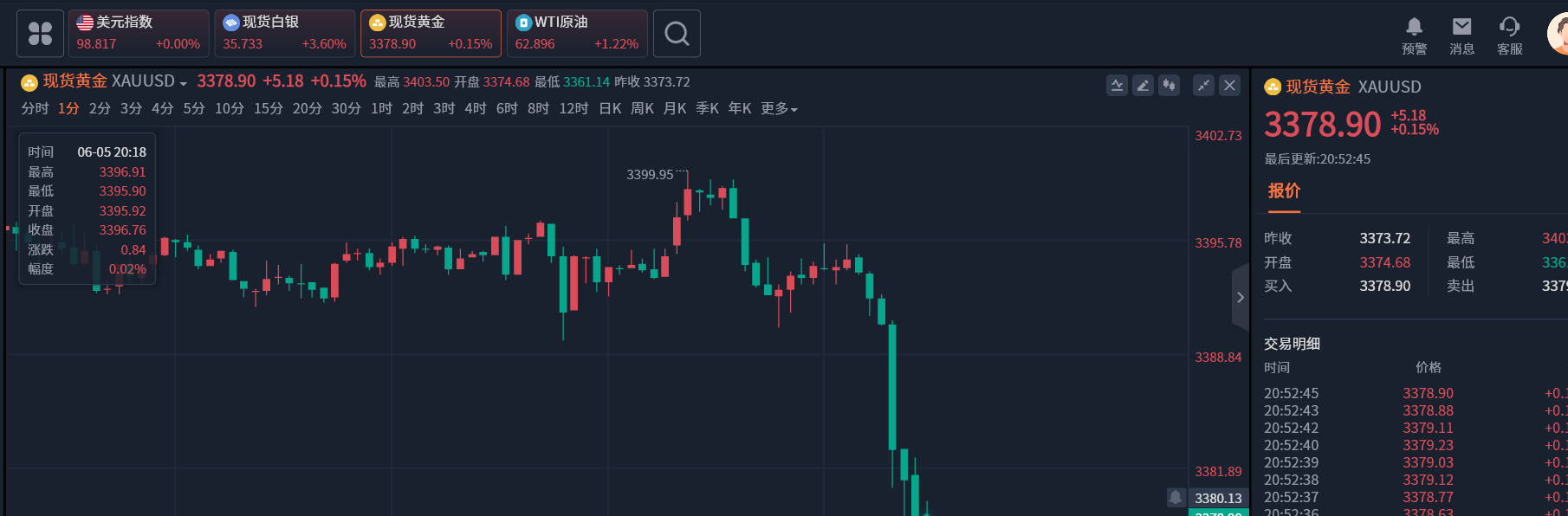
Task: Select the 日K timeframe tab
Action: point(610,108)
